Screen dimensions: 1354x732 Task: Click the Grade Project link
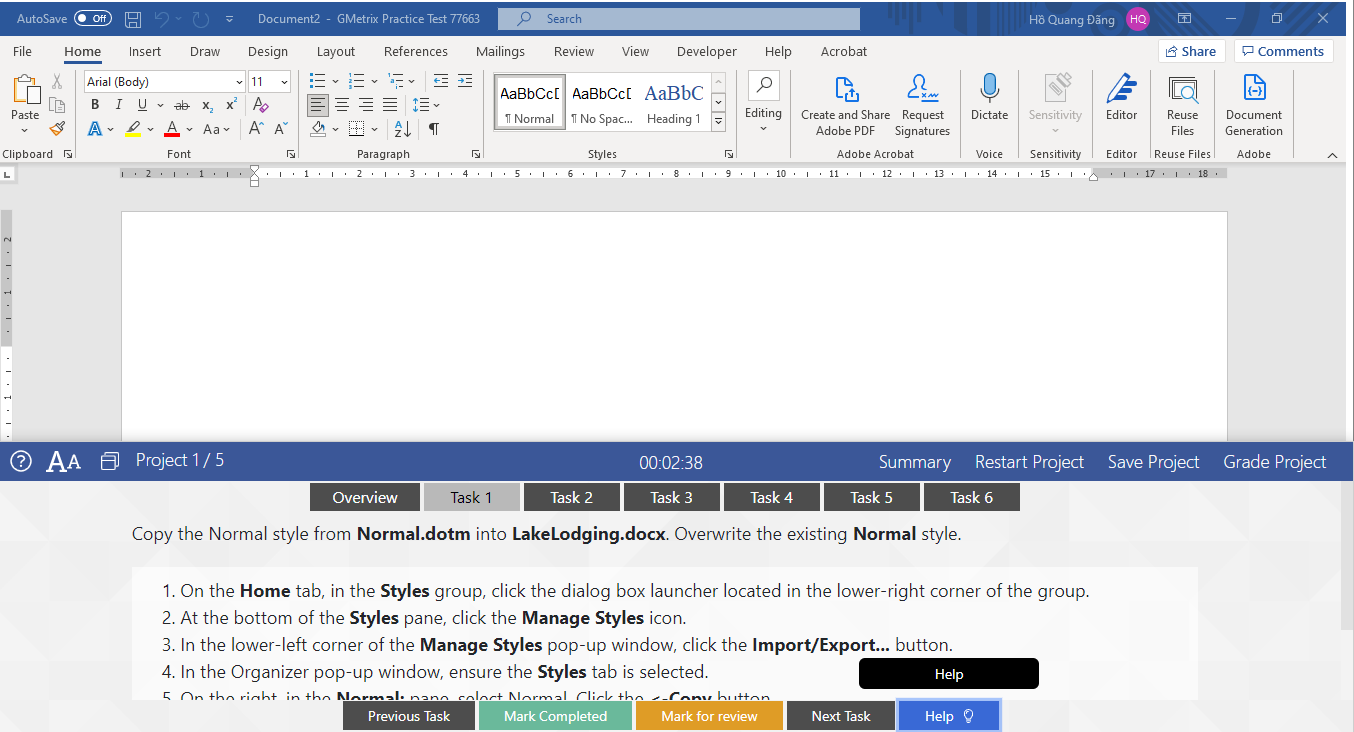(1274, 462)
